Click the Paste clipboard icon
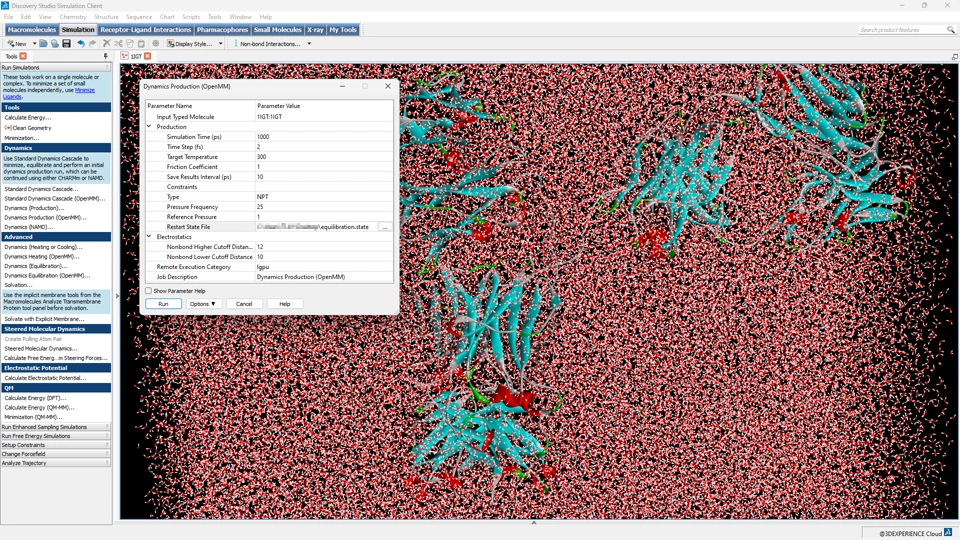Screen dimensions: 960x540 [141, 43]
